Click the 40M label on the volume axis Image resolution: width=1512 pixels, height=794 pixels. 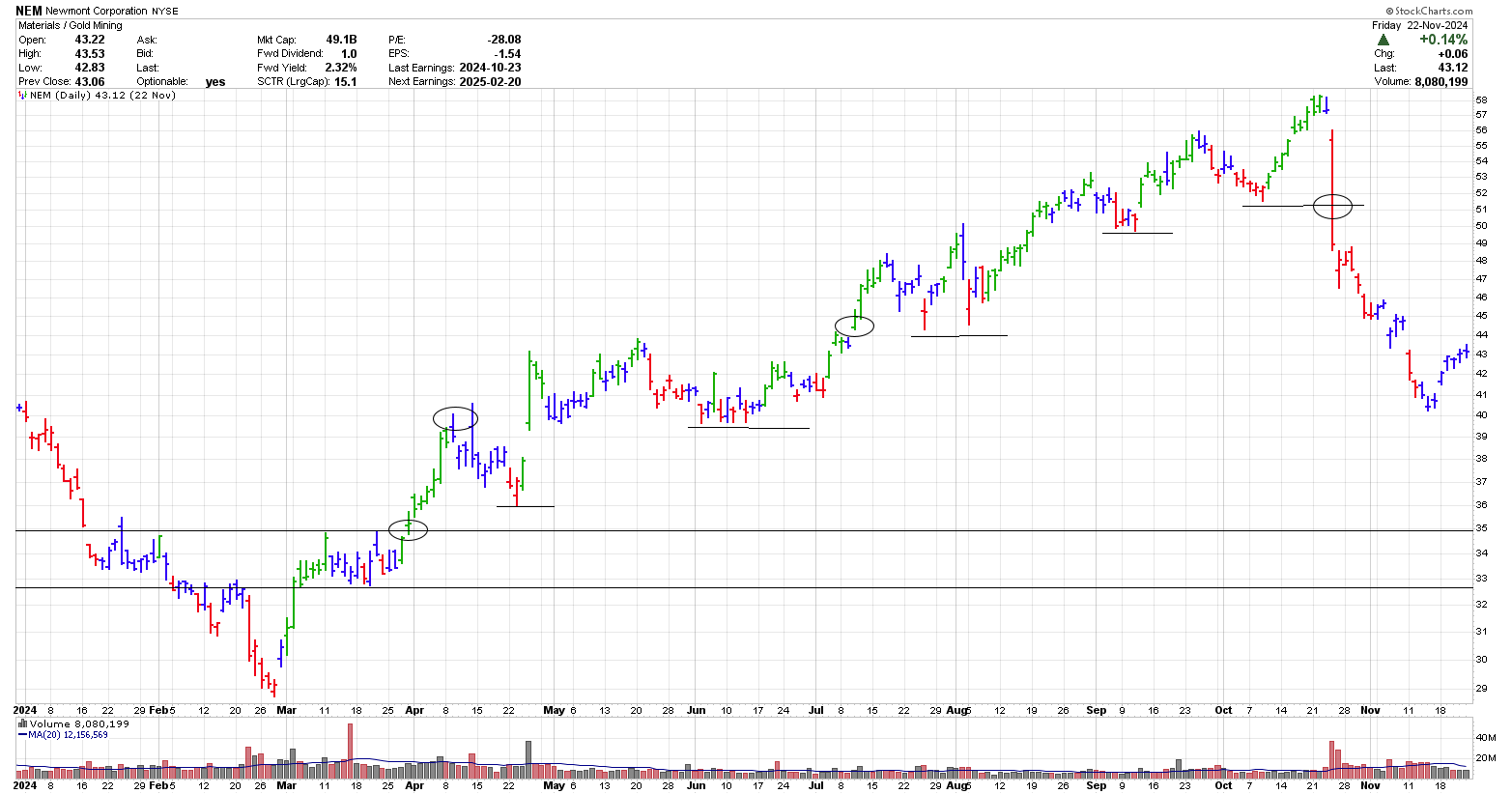coord(1485,737)
